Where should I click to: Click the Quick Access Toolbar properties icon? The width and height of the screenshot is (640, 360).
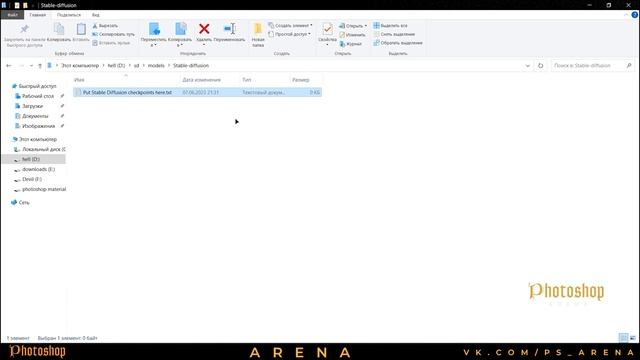tap(17, 5)
